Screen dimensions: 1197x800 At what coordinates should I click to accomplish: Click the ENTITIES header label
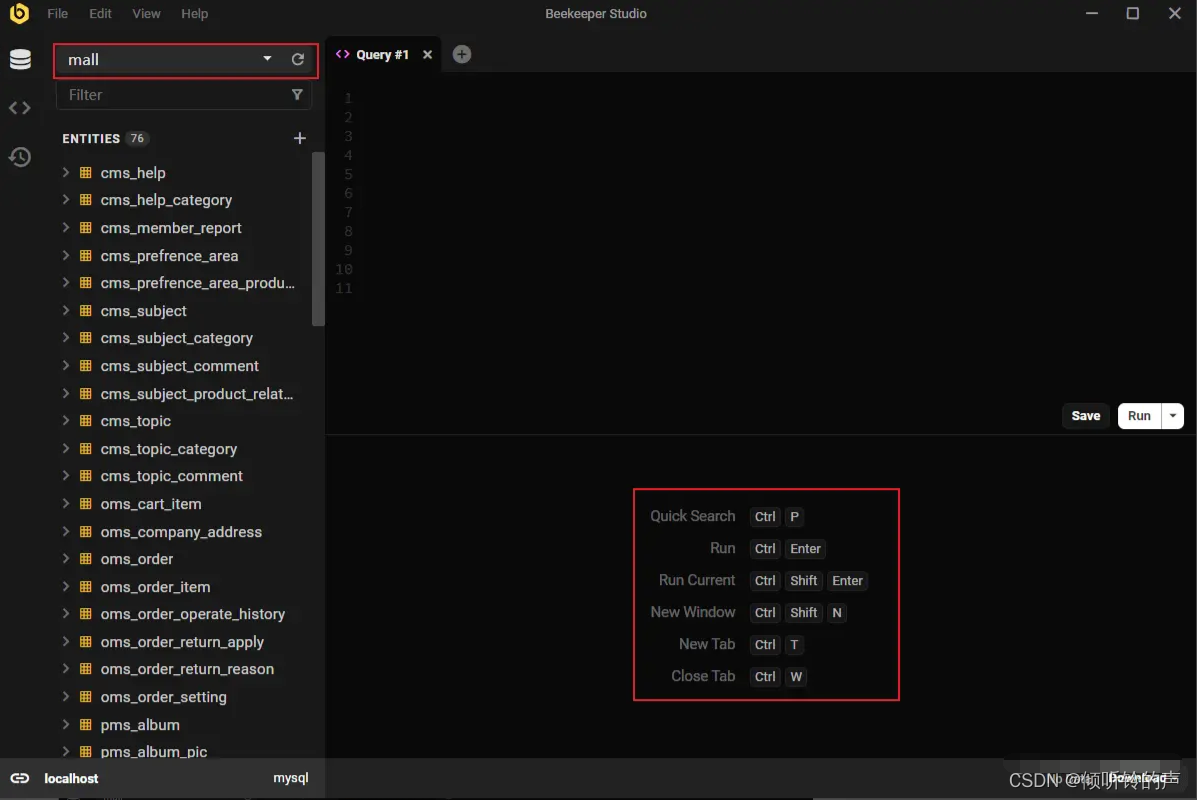click(x=91, y=138)
